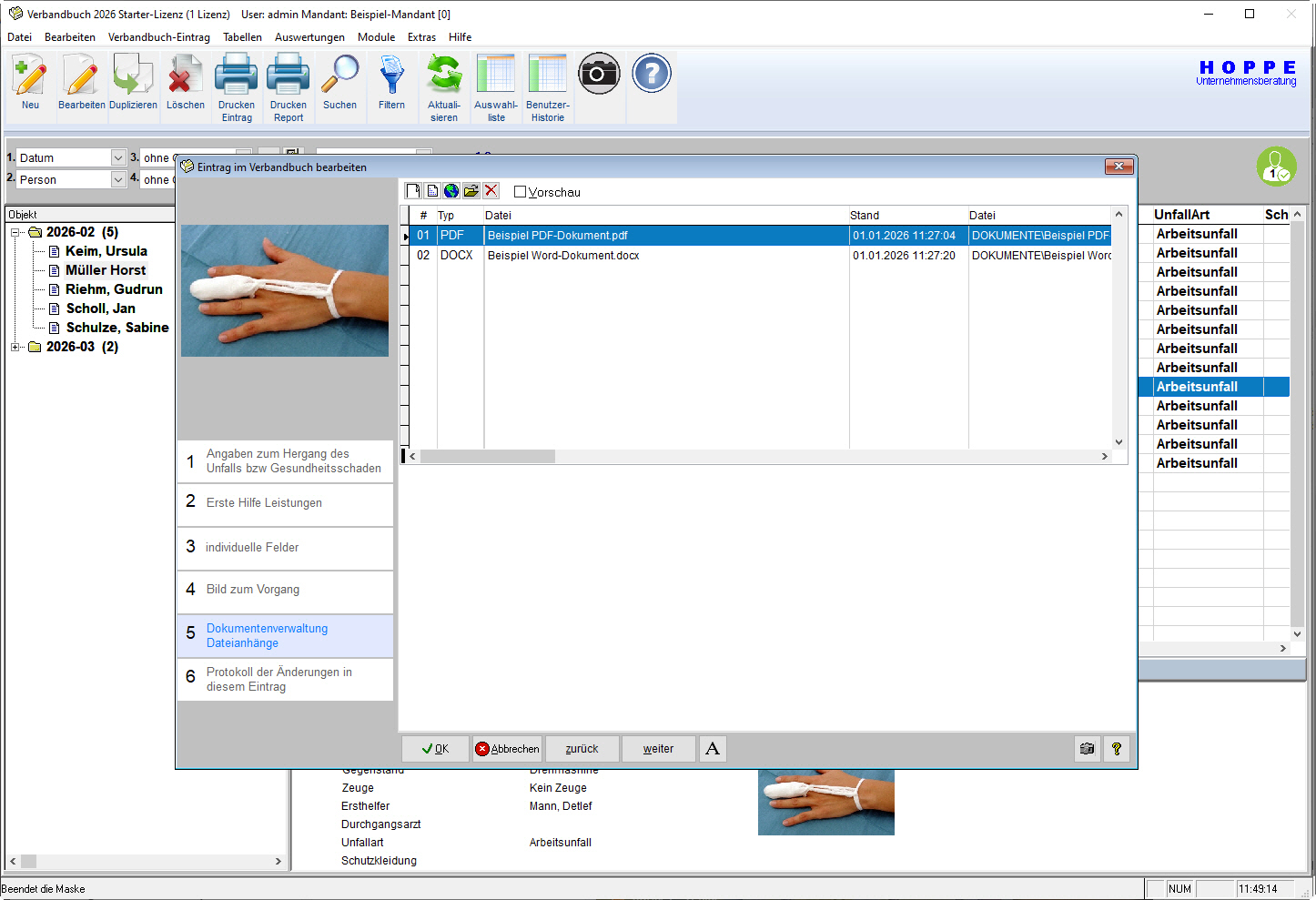Click the font size 'A' button

(713, 749)
